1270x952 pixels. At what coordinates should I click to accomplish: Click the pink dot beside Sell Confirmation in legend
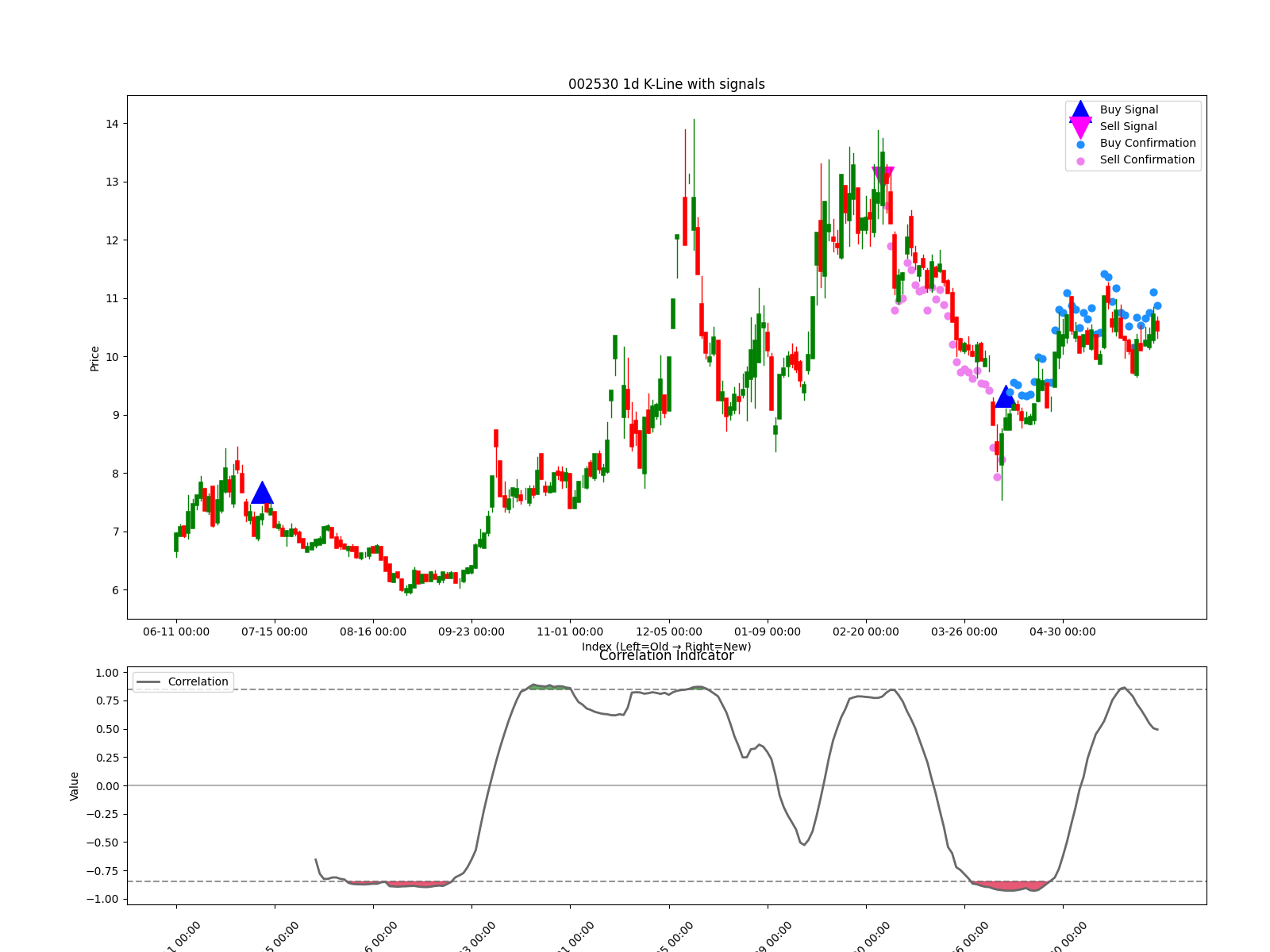tap(1080, 161)
